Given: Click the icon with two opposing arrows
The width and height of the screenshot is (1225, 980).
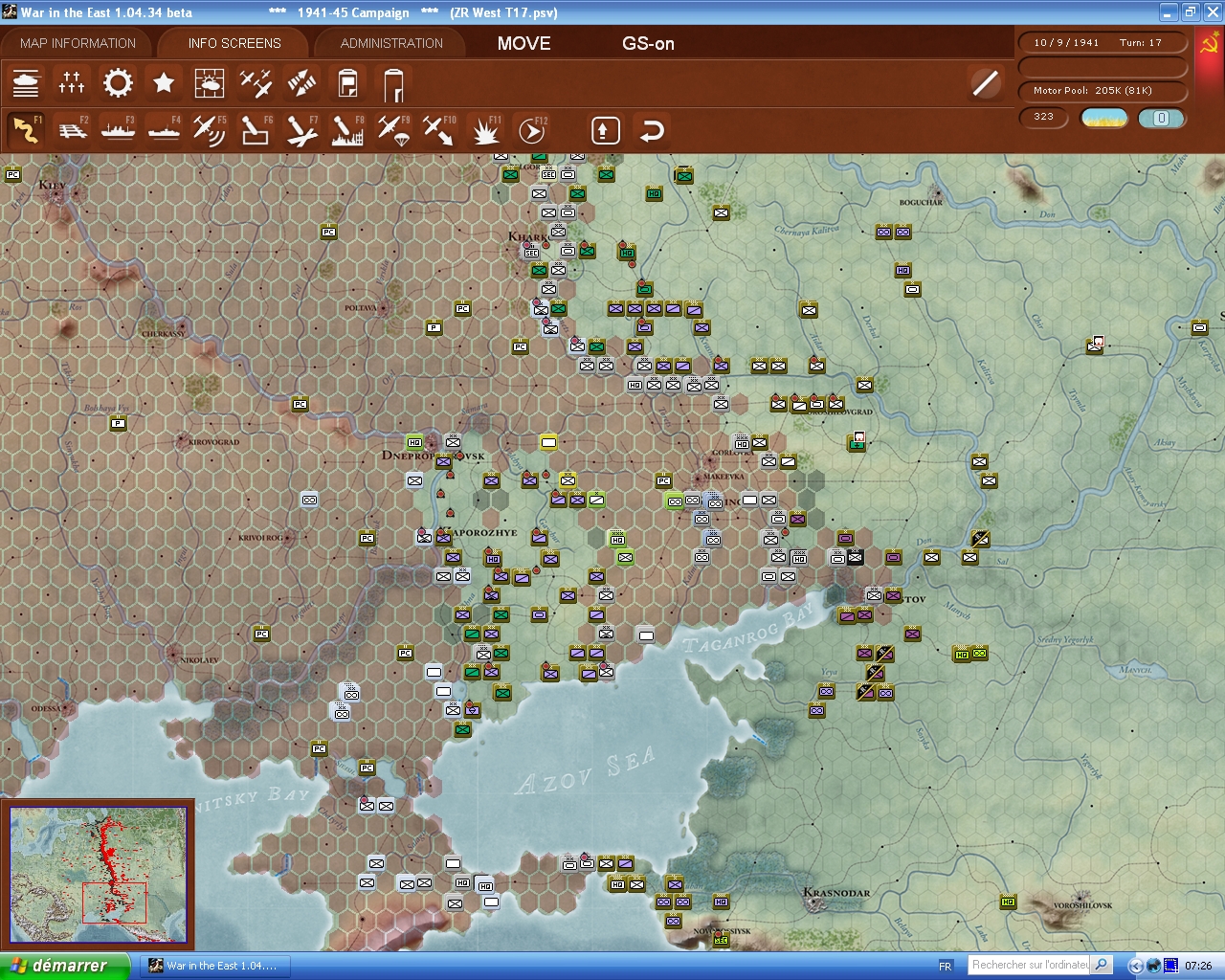Looking at the screenshot, I should click(x=301, y=83).
